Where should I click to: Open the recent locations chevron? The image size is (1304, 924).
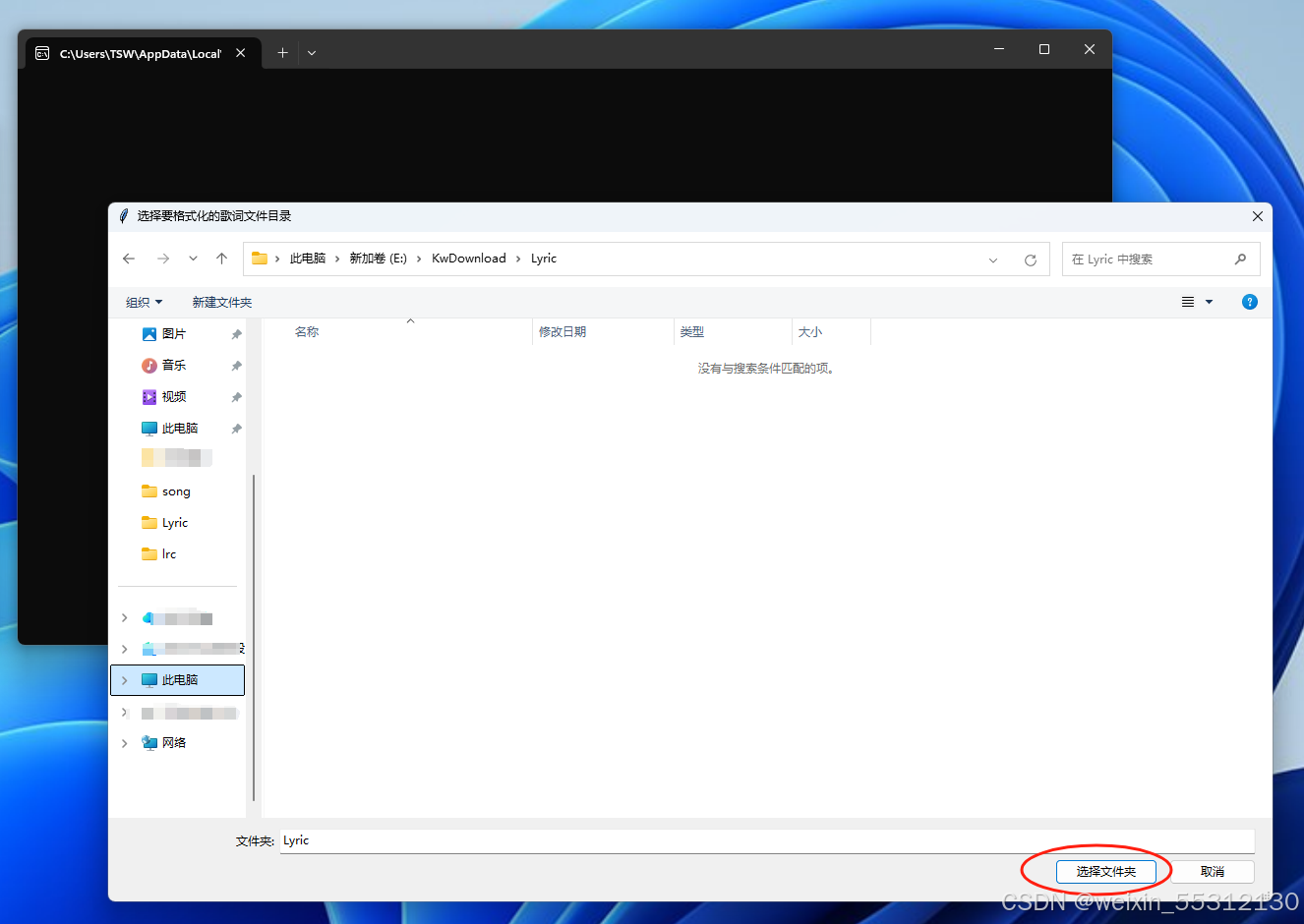(193, 259)
